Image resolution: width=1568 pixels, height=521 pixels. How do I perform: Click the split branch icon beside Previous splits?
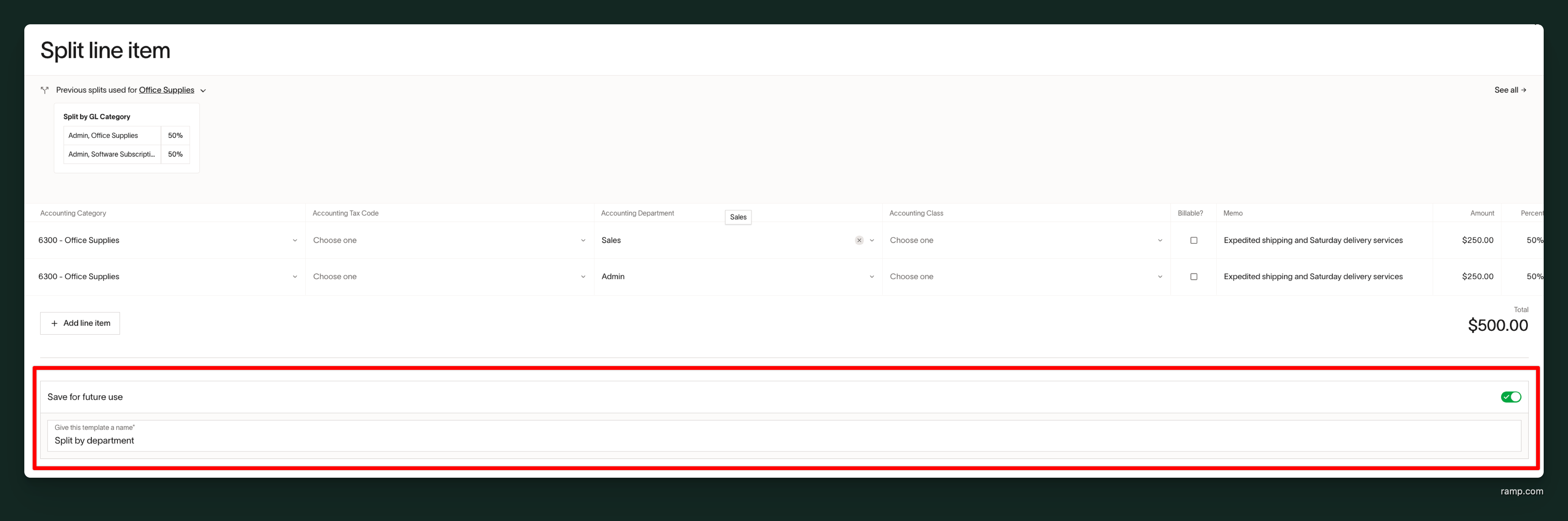click(44, 90)
